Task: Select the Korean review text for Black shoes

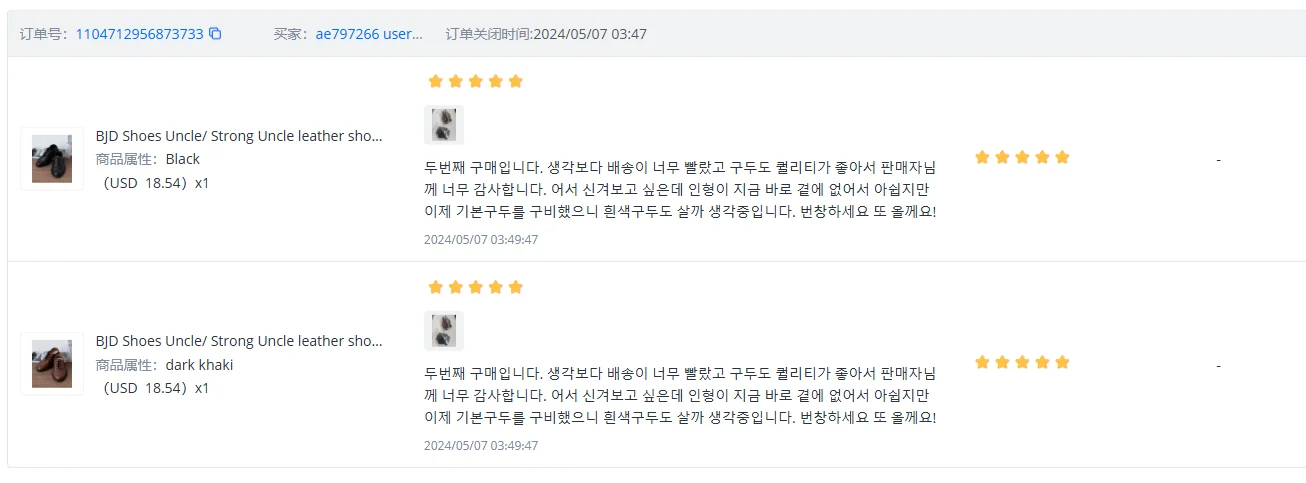Action: (x=680, y=188)
